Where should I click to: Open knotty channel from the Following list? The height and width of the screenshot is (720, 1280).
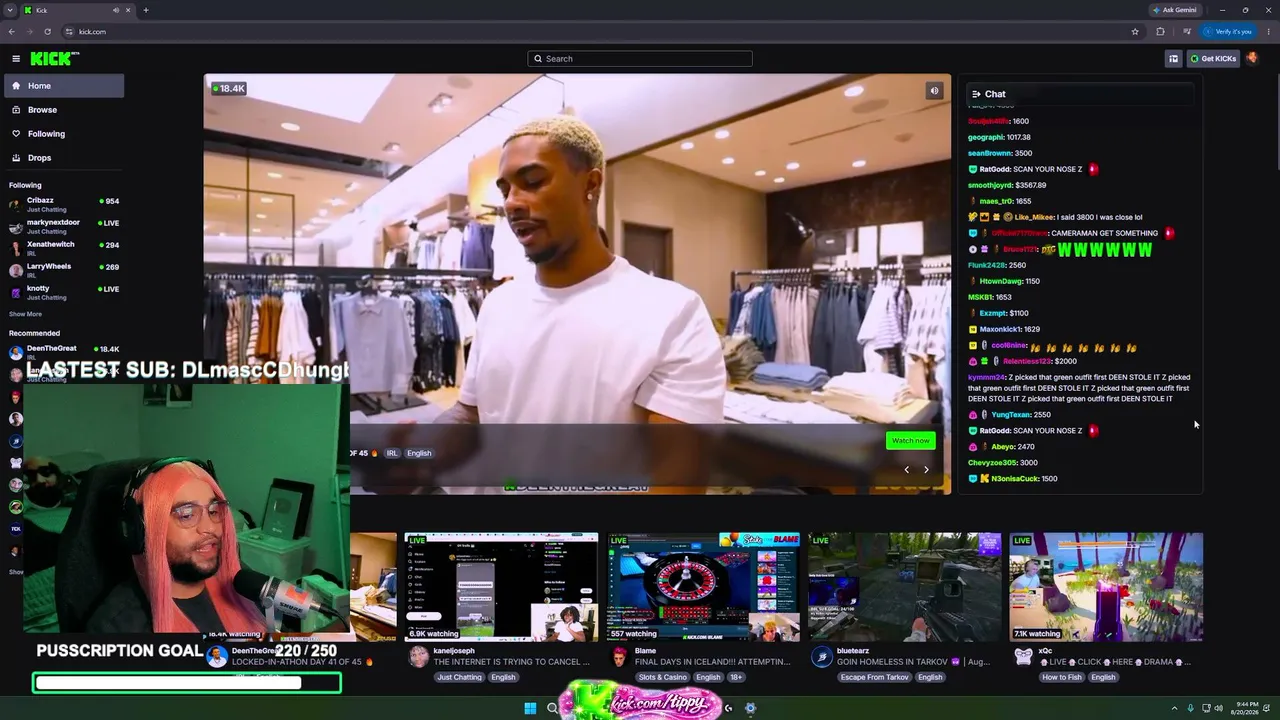pyautogui.click(x=64, y=292)
